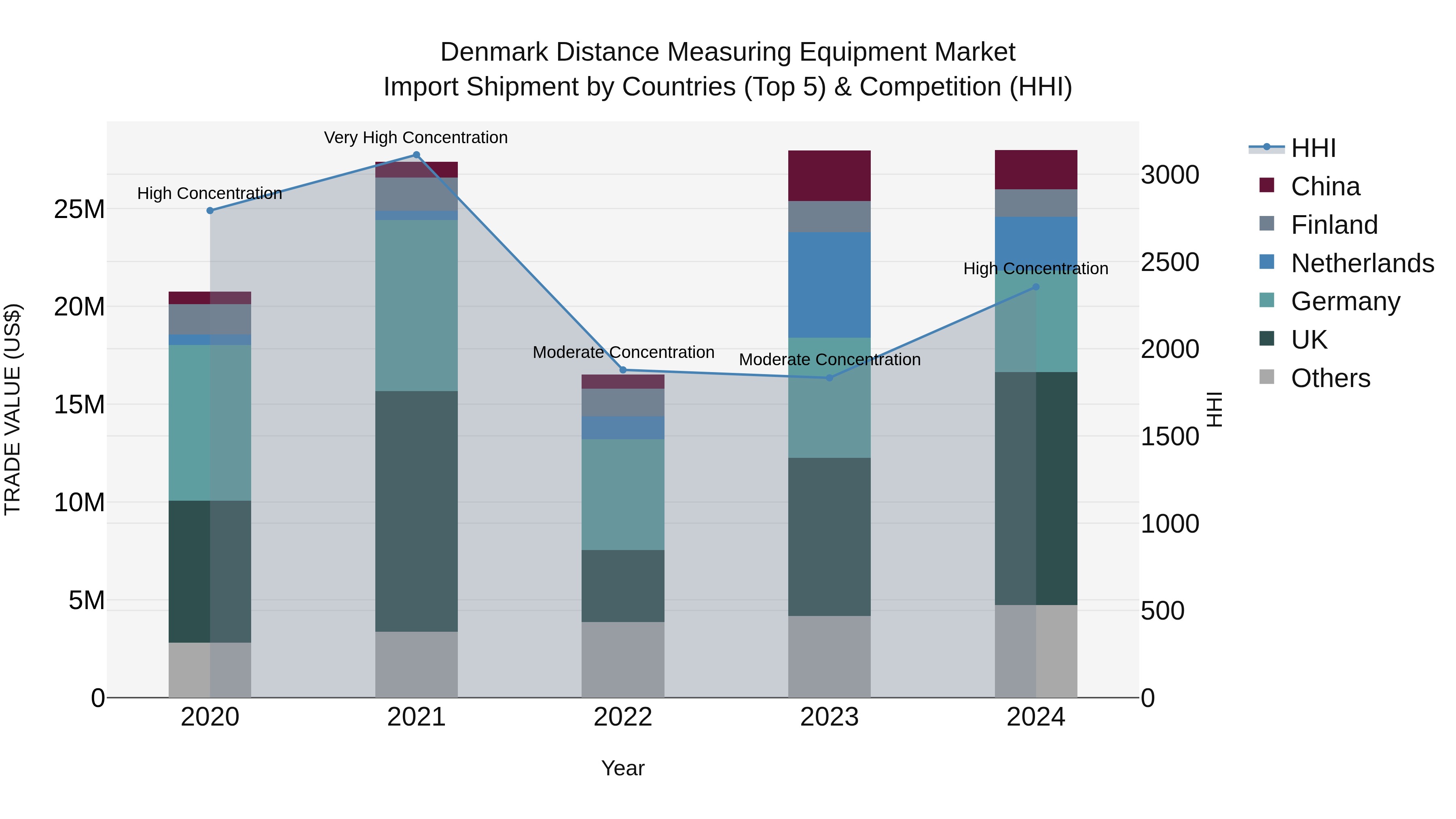Toggle the UK legend entry
The height and width of the screenshot is (819, 1456).
pos(1293,340)
